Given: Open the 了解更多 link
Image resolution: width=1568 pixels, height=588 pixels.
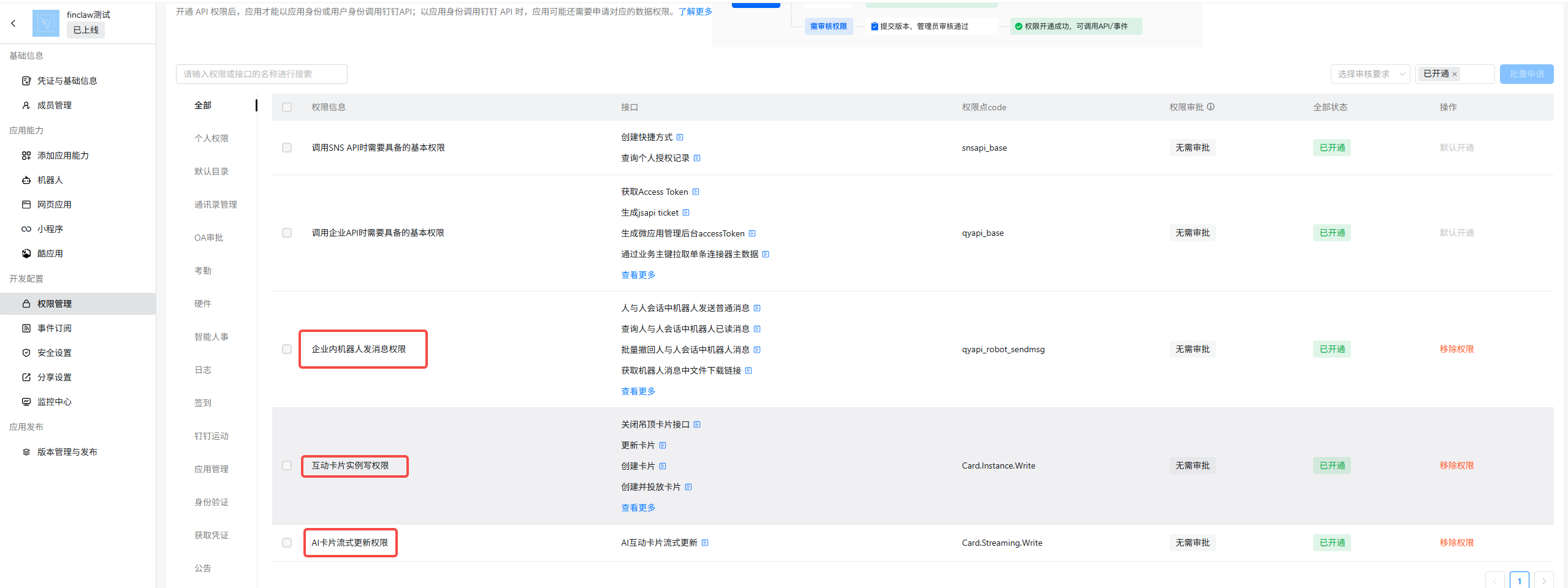Looking at the screenshot, I should click(x=695, y=12).
